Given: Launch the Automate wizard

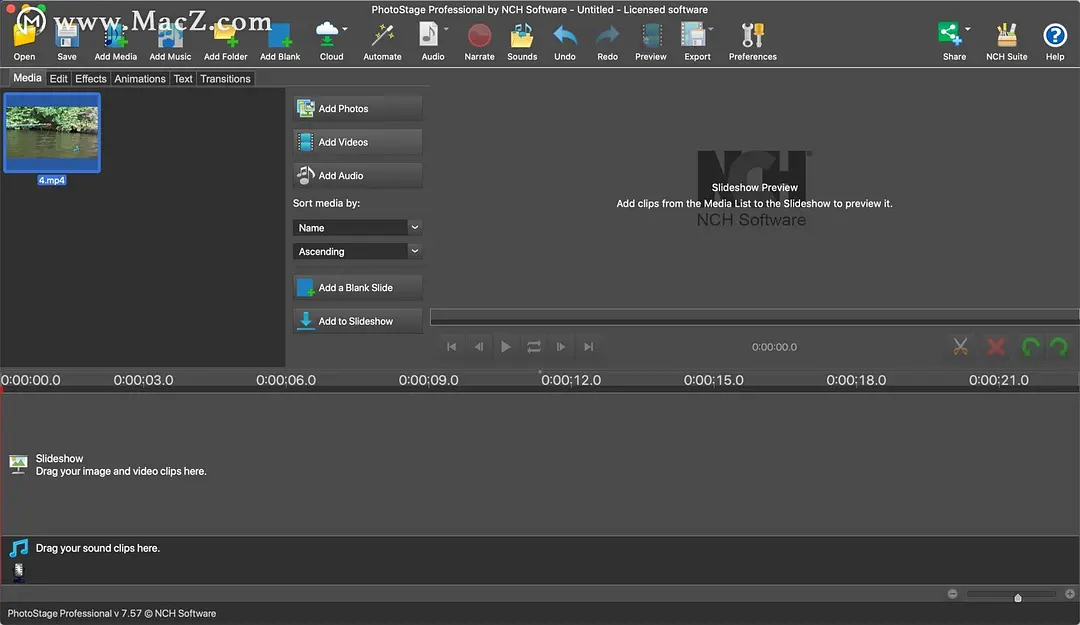Looking at the screenshot, I should coord(382,34).
